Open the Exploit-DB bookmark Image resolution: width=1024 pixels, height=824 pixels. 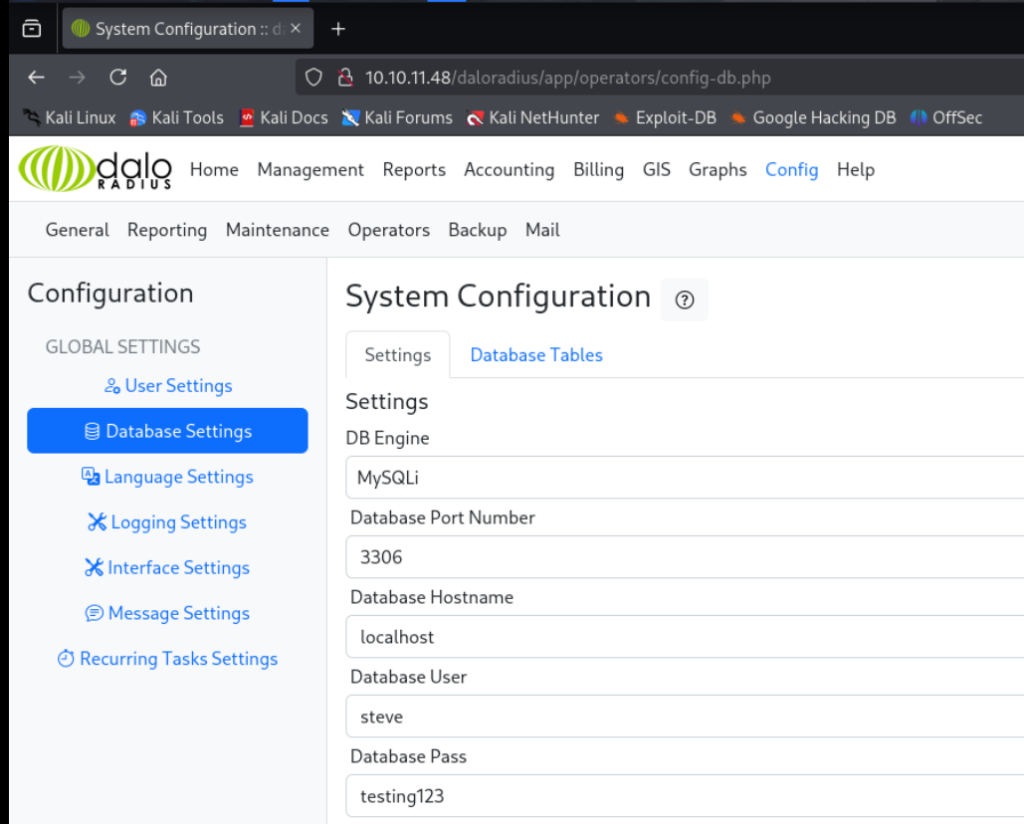[665, 118]
